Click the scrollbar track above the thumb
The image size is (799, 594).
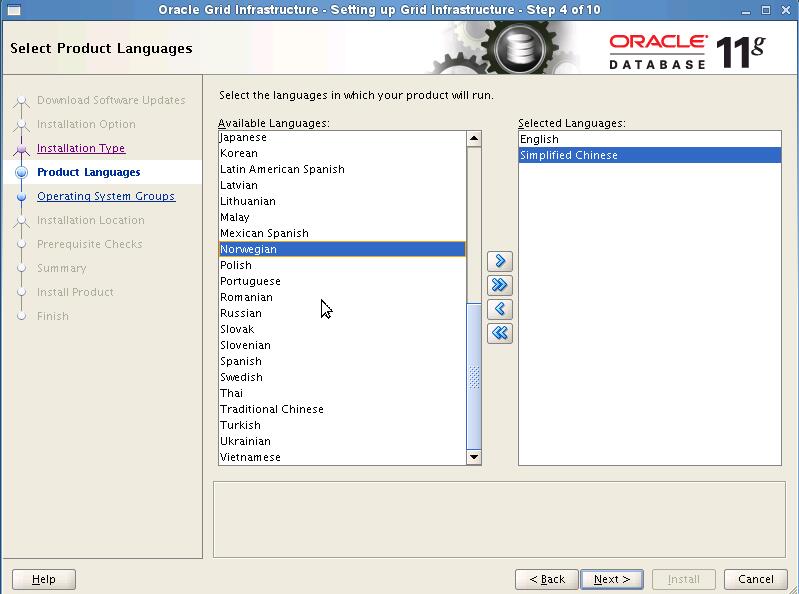pyautogui.click(x=474, y=224)
